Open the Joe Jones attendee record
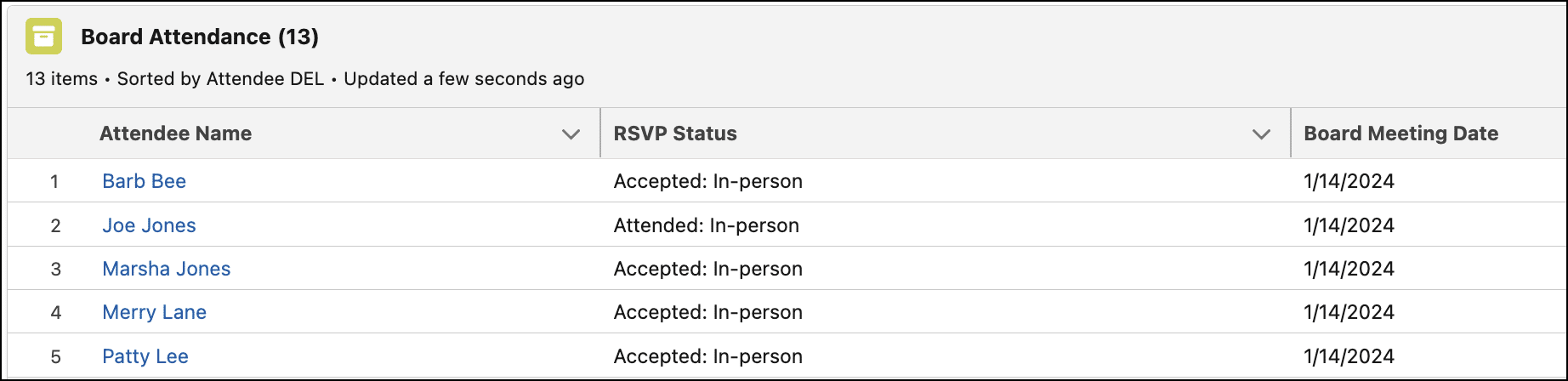Screen dimensions: 1568x381 click(149, 225)
